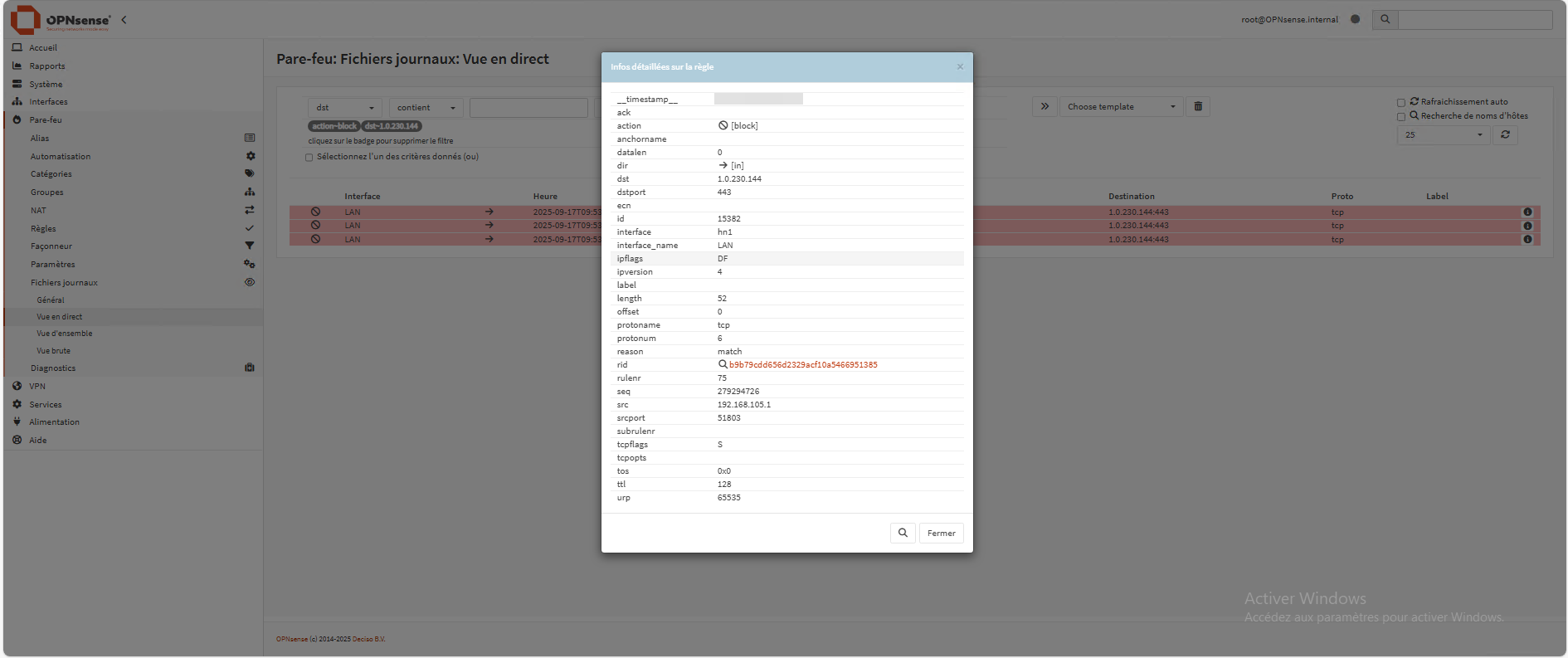Open the rule ID b9b79cdd656d link
Screen dimensions: 1568x658
pyautogui.click(x=803, y=365)
